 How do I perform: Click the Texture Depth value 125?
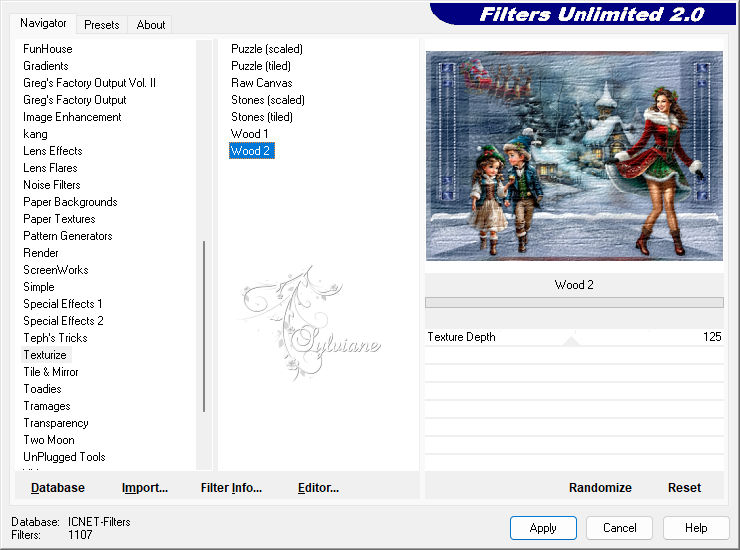pyautogui.click(x=712, y=337)
